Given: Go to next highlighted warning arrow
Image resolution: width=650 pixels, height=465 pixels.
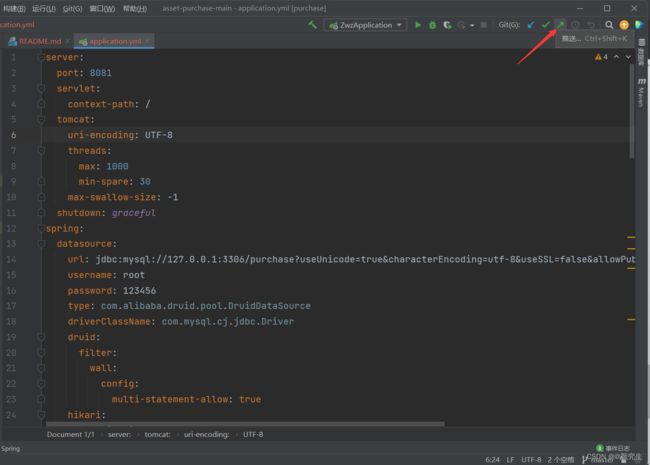Looking at the screenshot, I should pos(628,57).
